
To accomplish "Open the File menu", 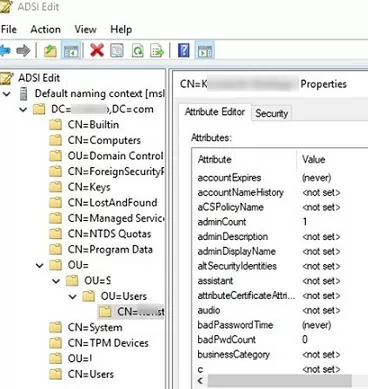I will (x=9, y=29).
